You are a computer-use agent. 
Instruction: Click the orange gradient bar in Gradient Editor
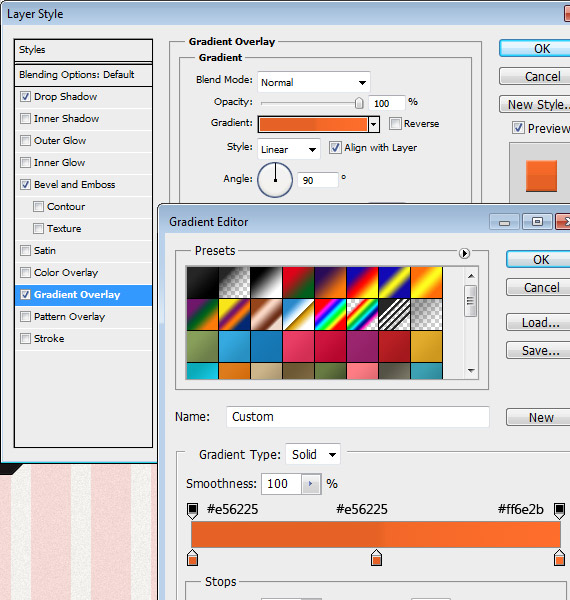(376, 535)
